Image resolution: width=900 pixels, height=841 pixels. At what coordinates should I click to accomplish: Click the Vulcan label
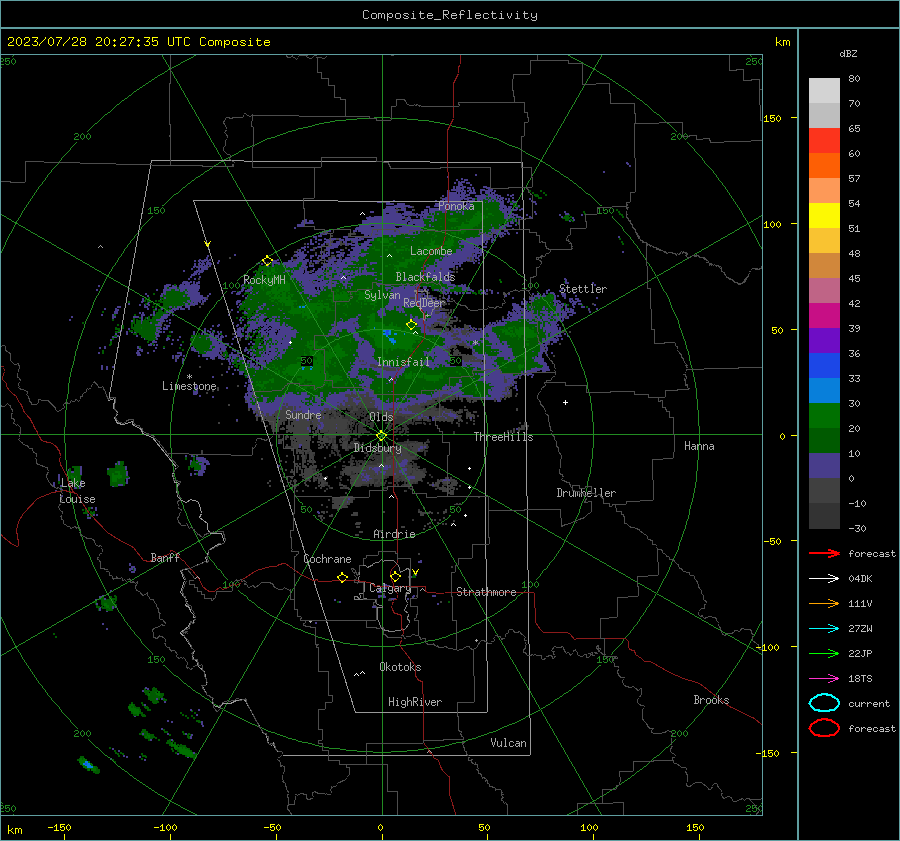pyautogui.click(x=509, y=743)
